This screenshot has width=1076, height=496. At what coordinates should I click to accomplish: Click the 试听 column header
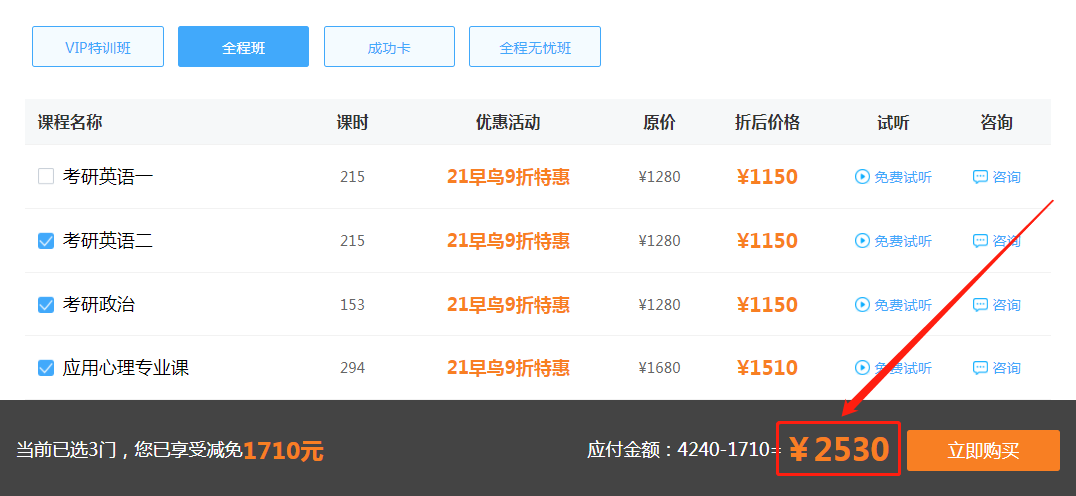click(893, 123)
